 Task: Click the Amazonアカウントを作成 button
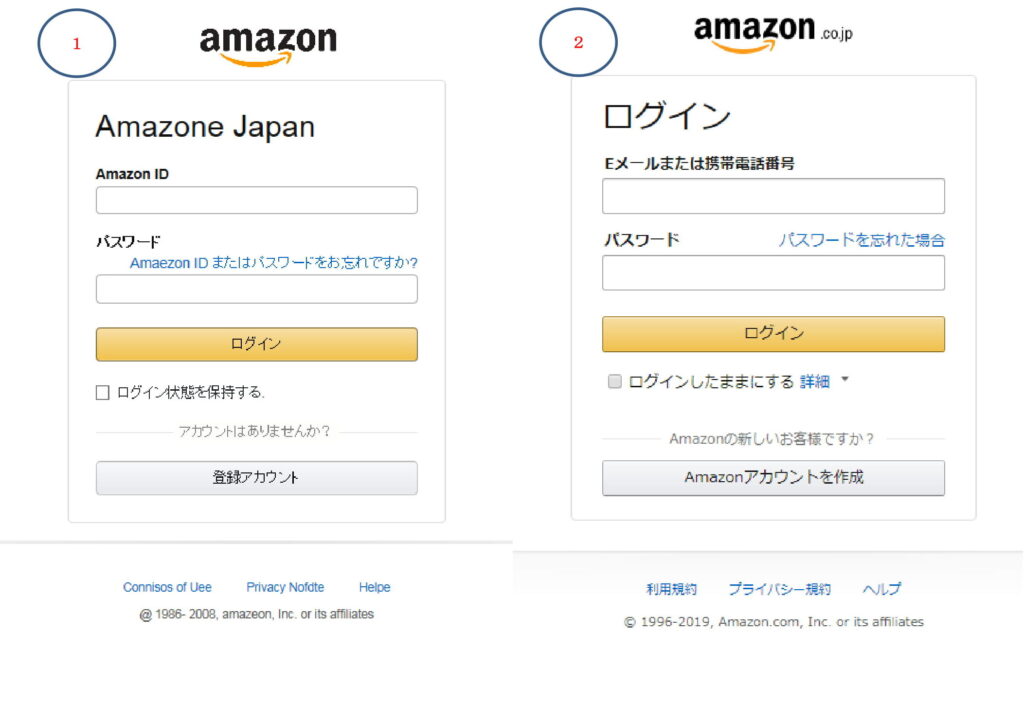tap(773, 478)
